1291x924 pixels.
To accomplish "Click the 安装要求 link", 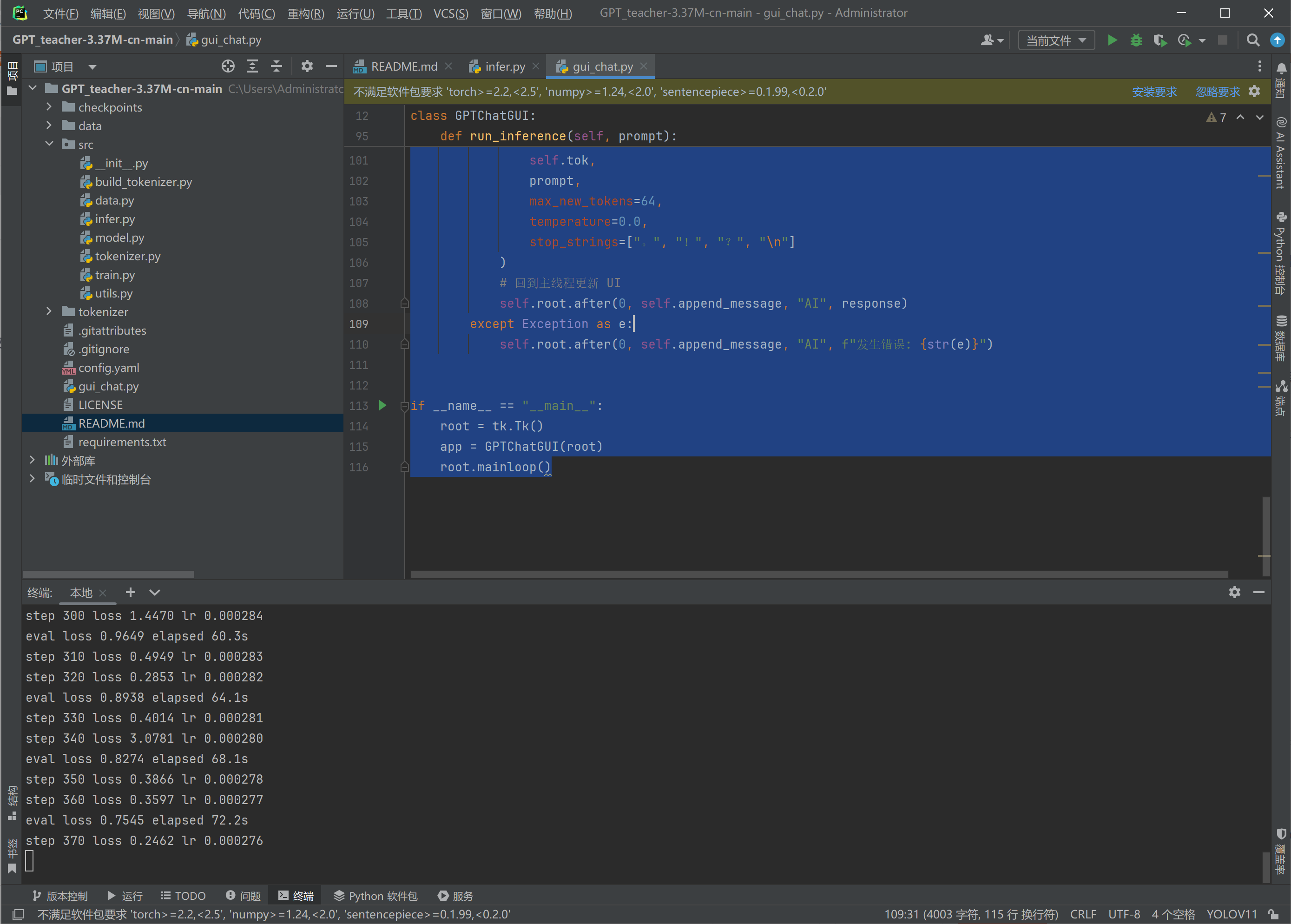I will [1154, 92].
